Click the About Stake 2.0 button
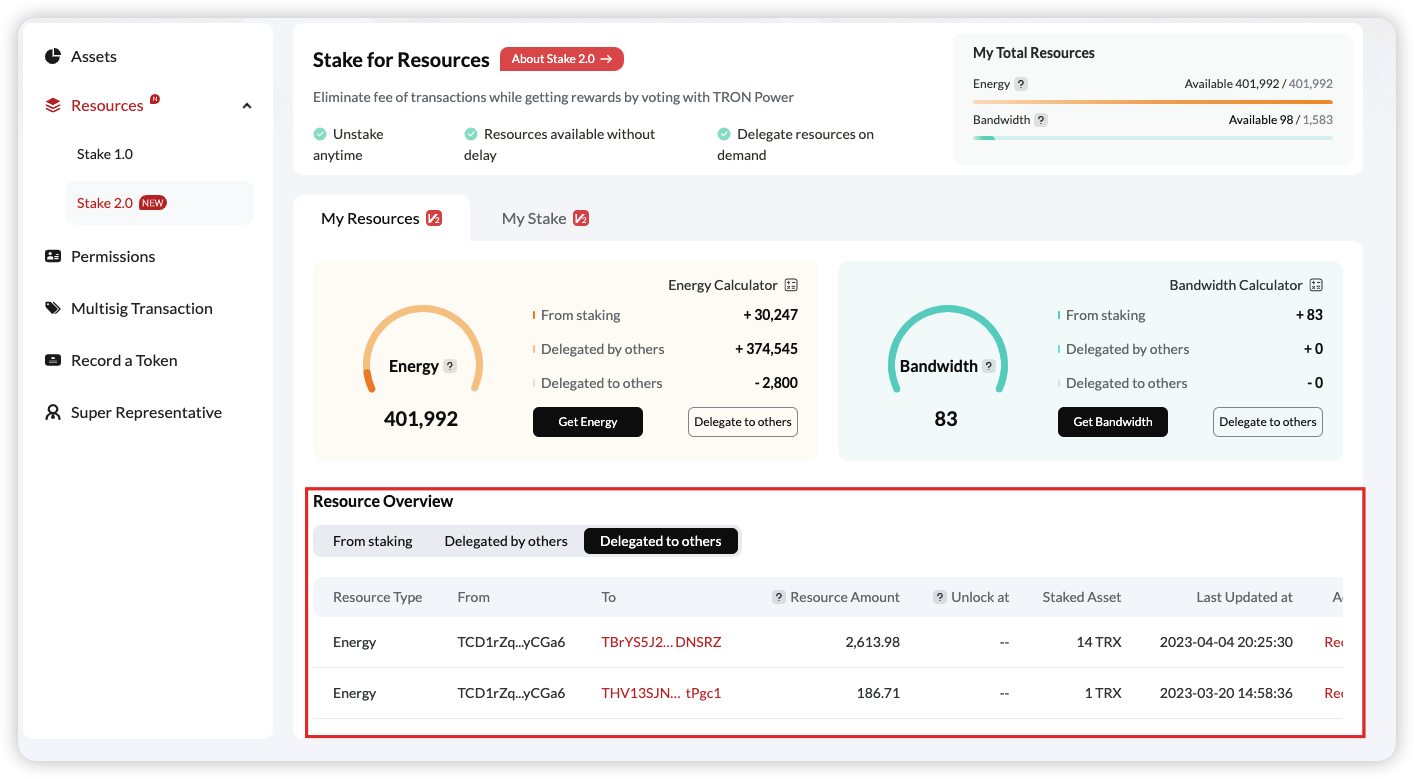This screenshot has width=1414, height=779. pos(561,59)
